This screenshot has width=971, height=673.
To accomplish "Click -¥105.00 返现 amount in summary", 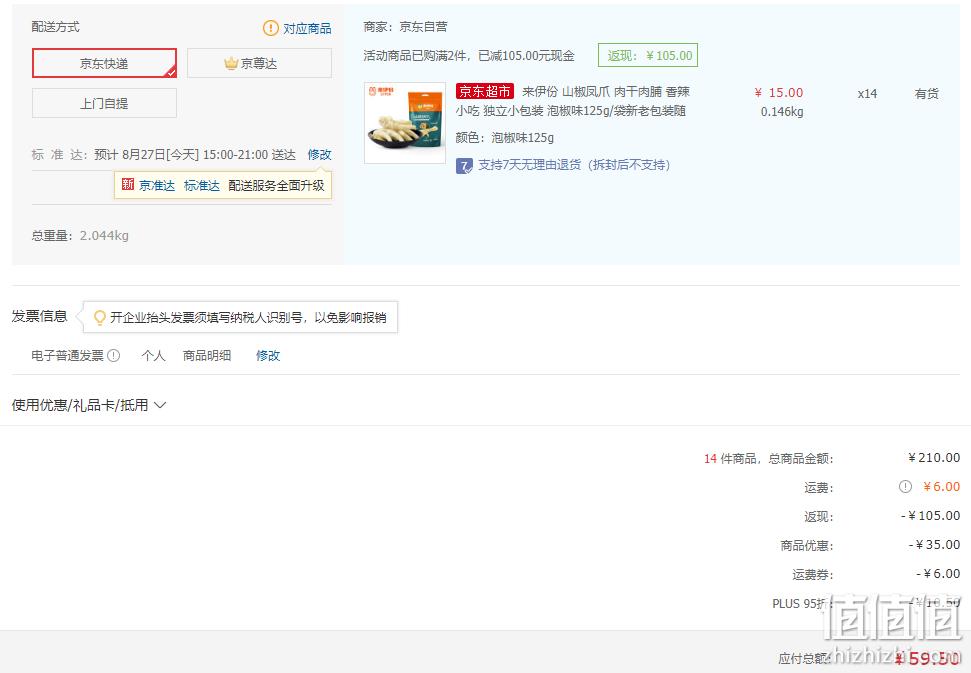I will [x=931, y=516].
